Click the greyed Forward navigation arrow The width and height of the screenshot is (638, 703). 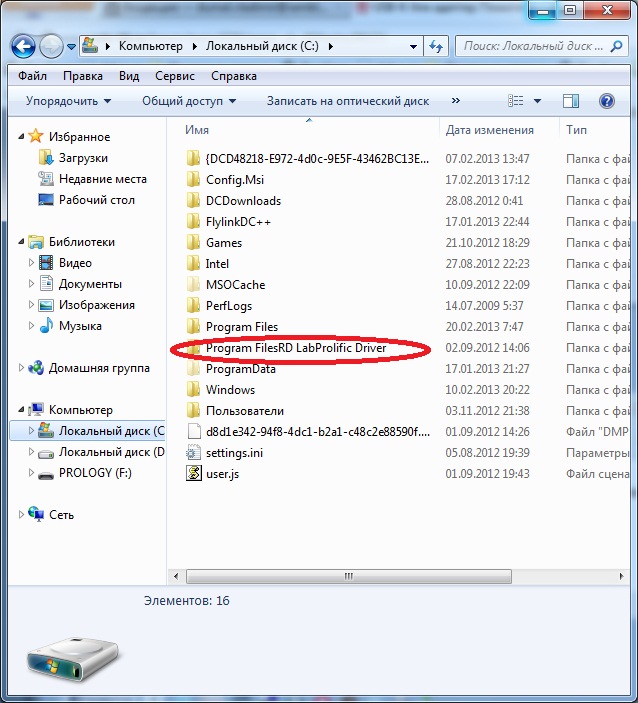(51, 47)
